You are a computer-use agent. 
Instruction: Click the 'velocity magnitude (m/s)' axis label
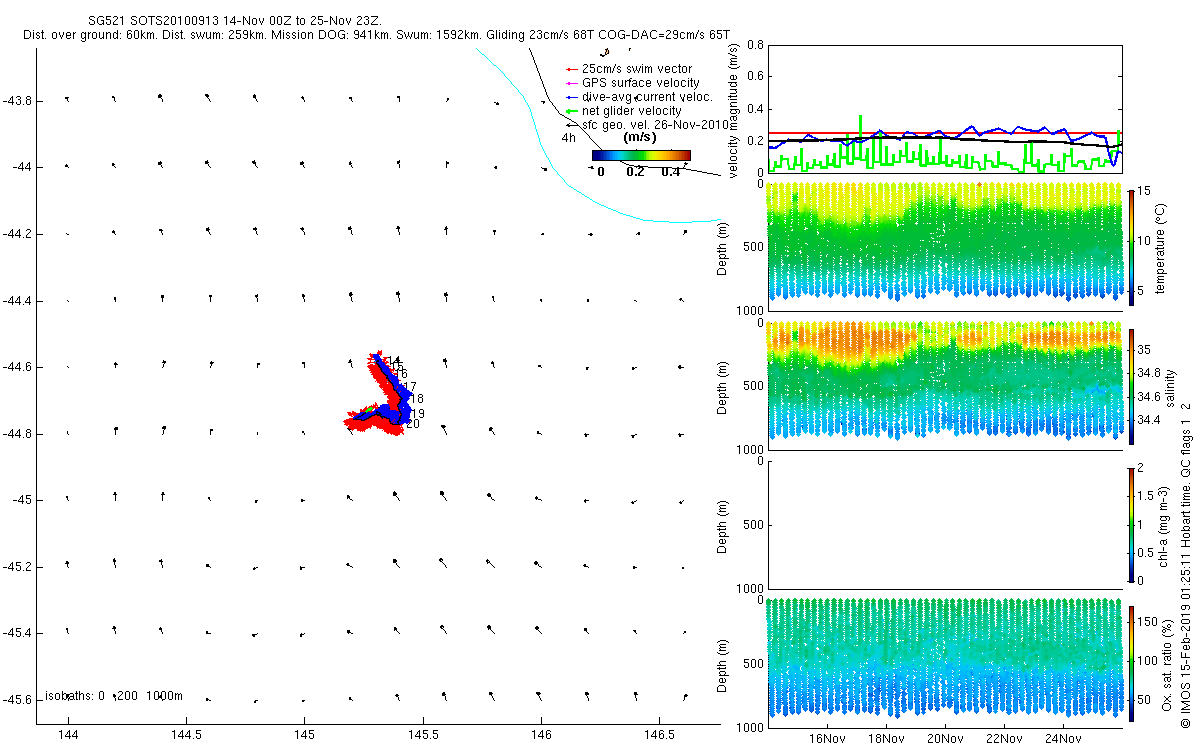pos(735,110)
